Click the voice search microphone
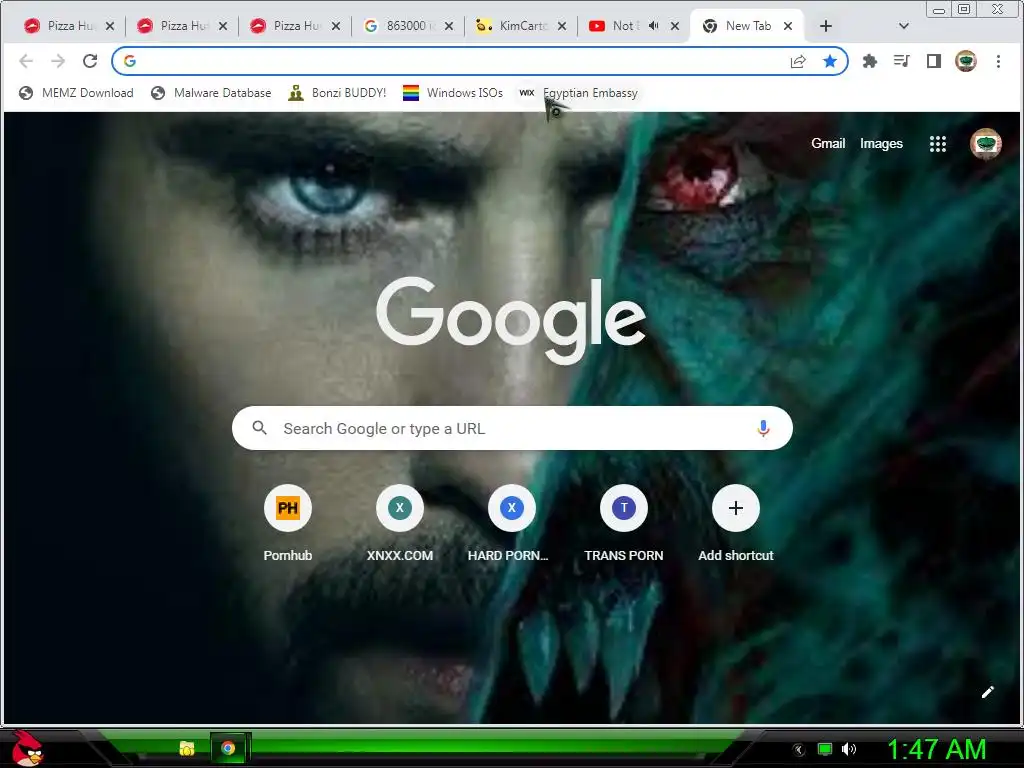The height and width of the screenshot is (768, 1024). tap(763, 428)
